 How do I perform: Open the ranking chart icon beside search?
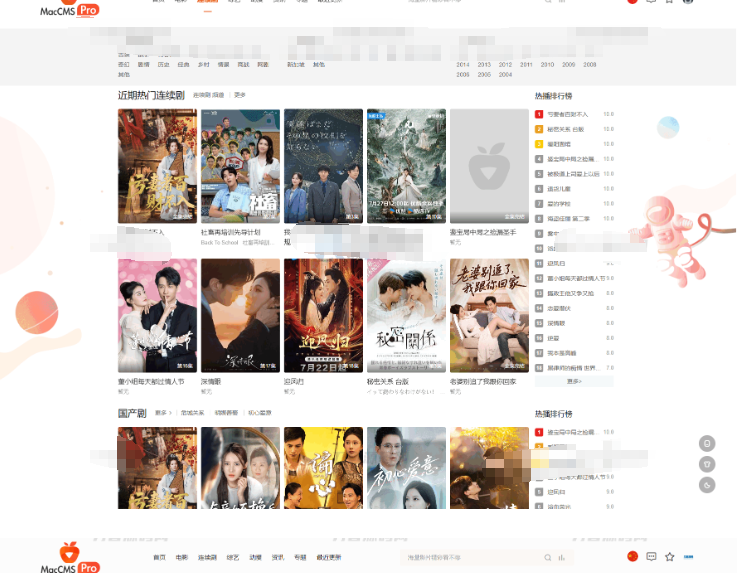[x=561, y=557]
